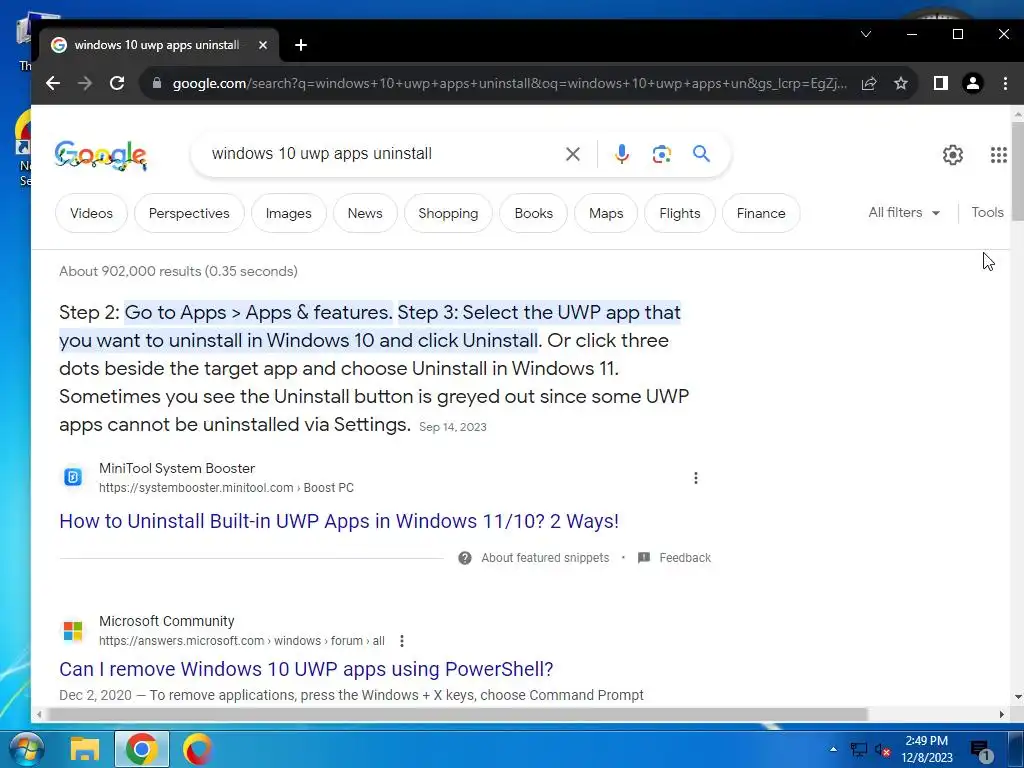
Task: Open the notification center icon
Action: coord(981,751)
